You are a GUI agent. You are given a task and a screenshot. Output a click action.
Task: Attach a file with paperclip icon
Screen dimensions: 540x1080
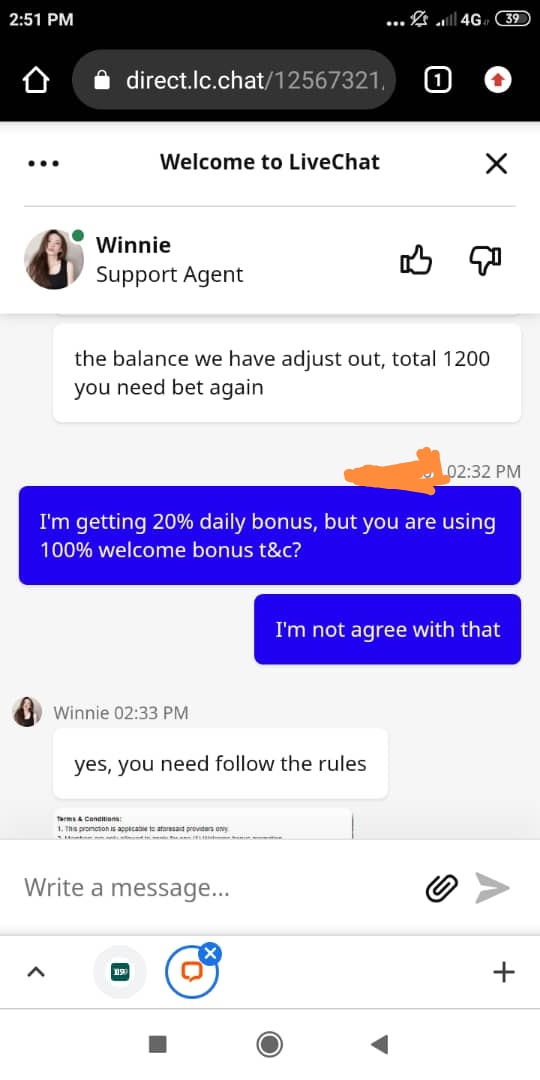click(442, 888)
